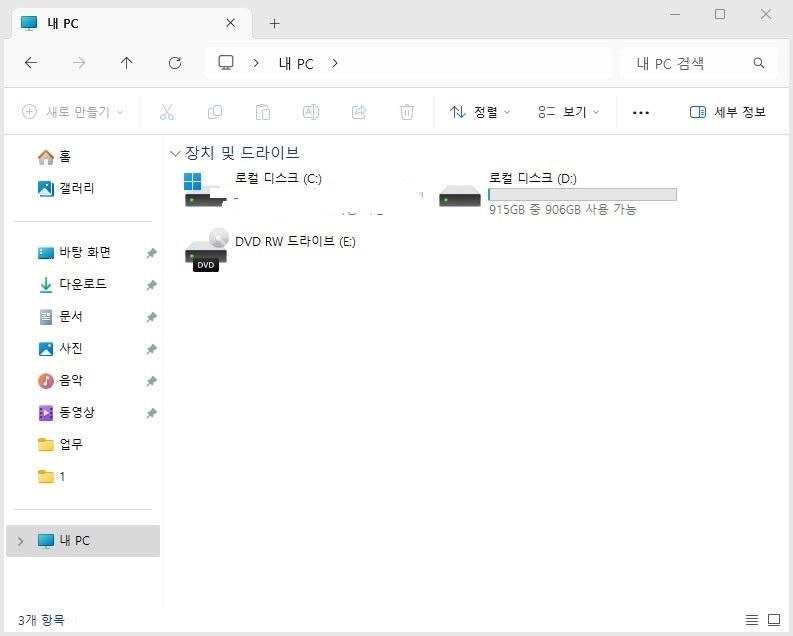Switch to details list view in status bar

click(x=752, y=621)
